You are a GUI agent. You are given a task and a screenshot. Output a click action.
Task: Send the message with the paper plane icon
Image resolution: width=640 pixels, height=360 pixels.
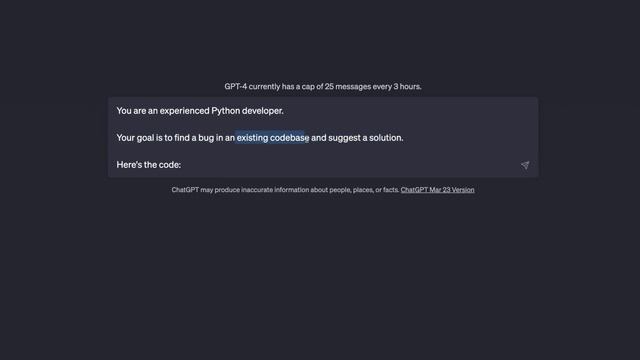click(x=525, y=165)
